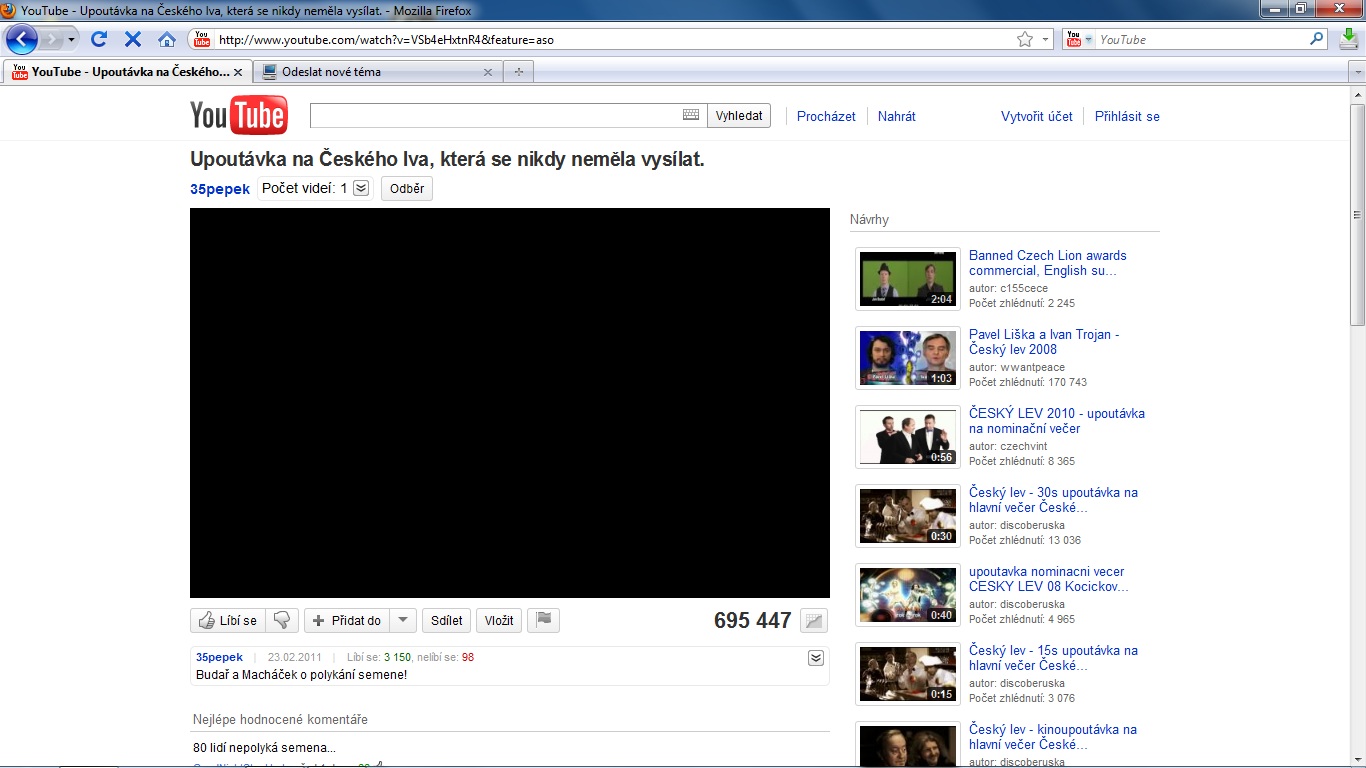Open the back/forward history dropdown arrow
This screenshot has height=768, width=1366.
(71, 40)
